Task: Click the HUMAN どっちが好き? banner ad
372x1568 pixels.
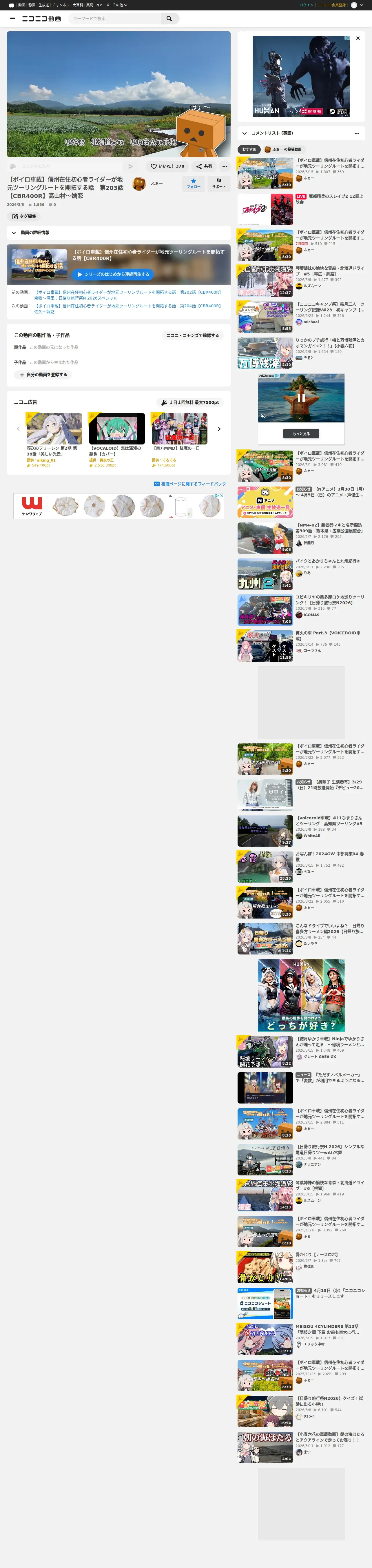Action: [301, 995]
